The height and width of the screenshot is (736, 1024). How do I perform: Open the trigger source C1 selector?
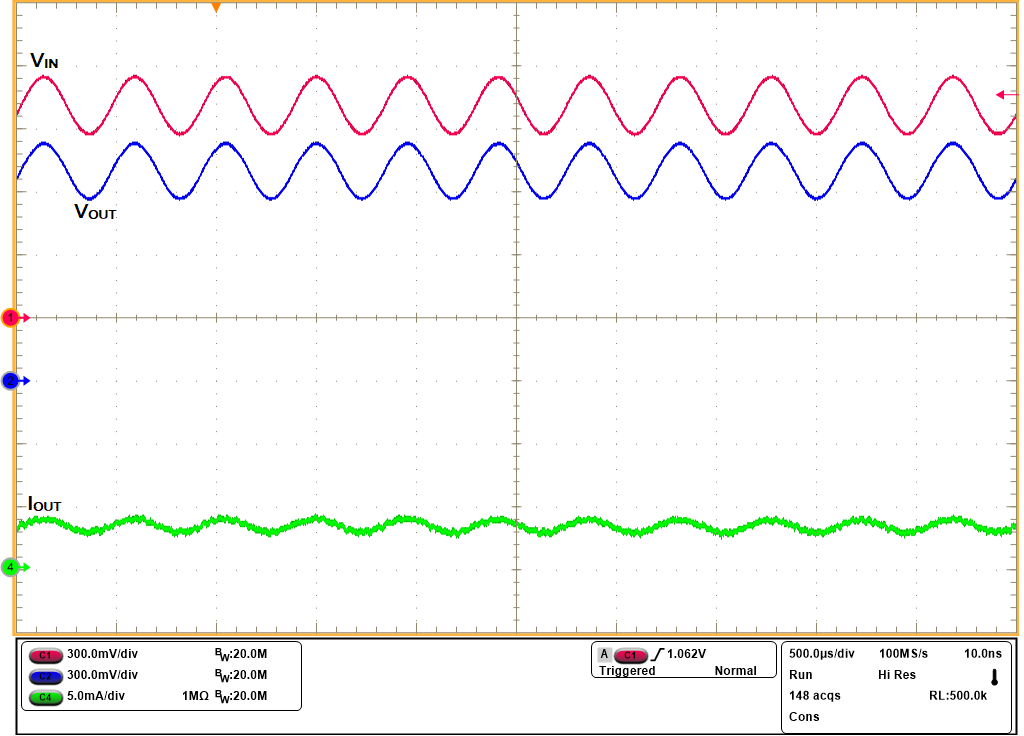tap(630, 653)
